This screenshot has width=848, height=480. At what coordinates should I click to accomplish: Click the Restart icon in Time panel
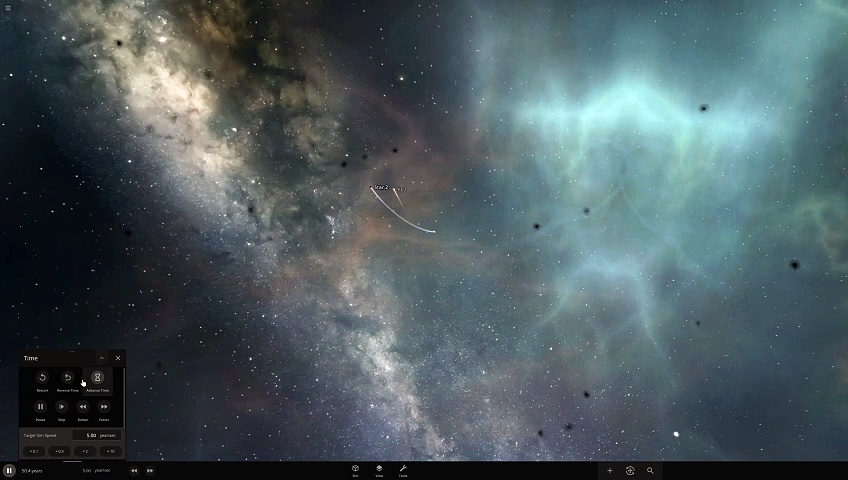point(42,378)
